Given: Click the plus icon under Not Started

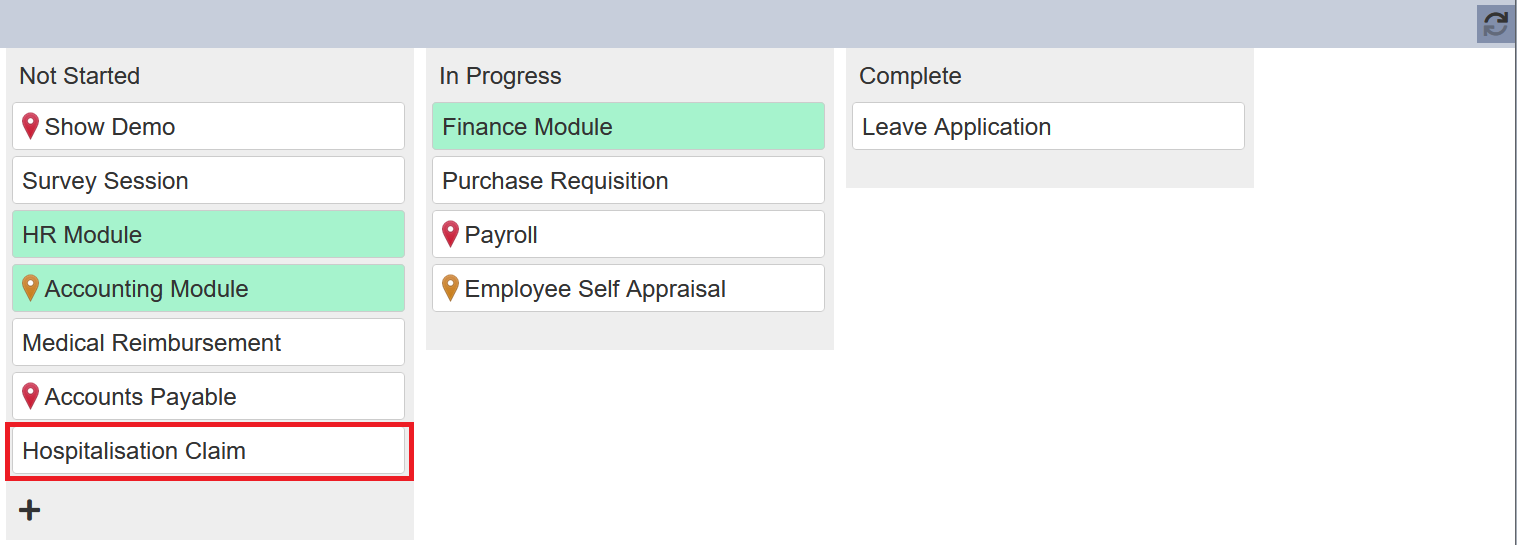Looking at the screenshot, I should tap(30, 510).
